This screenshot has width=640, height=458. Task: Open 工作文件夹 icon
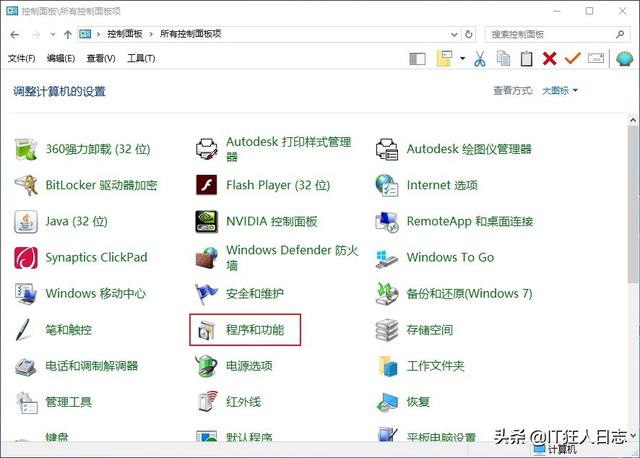388,366
